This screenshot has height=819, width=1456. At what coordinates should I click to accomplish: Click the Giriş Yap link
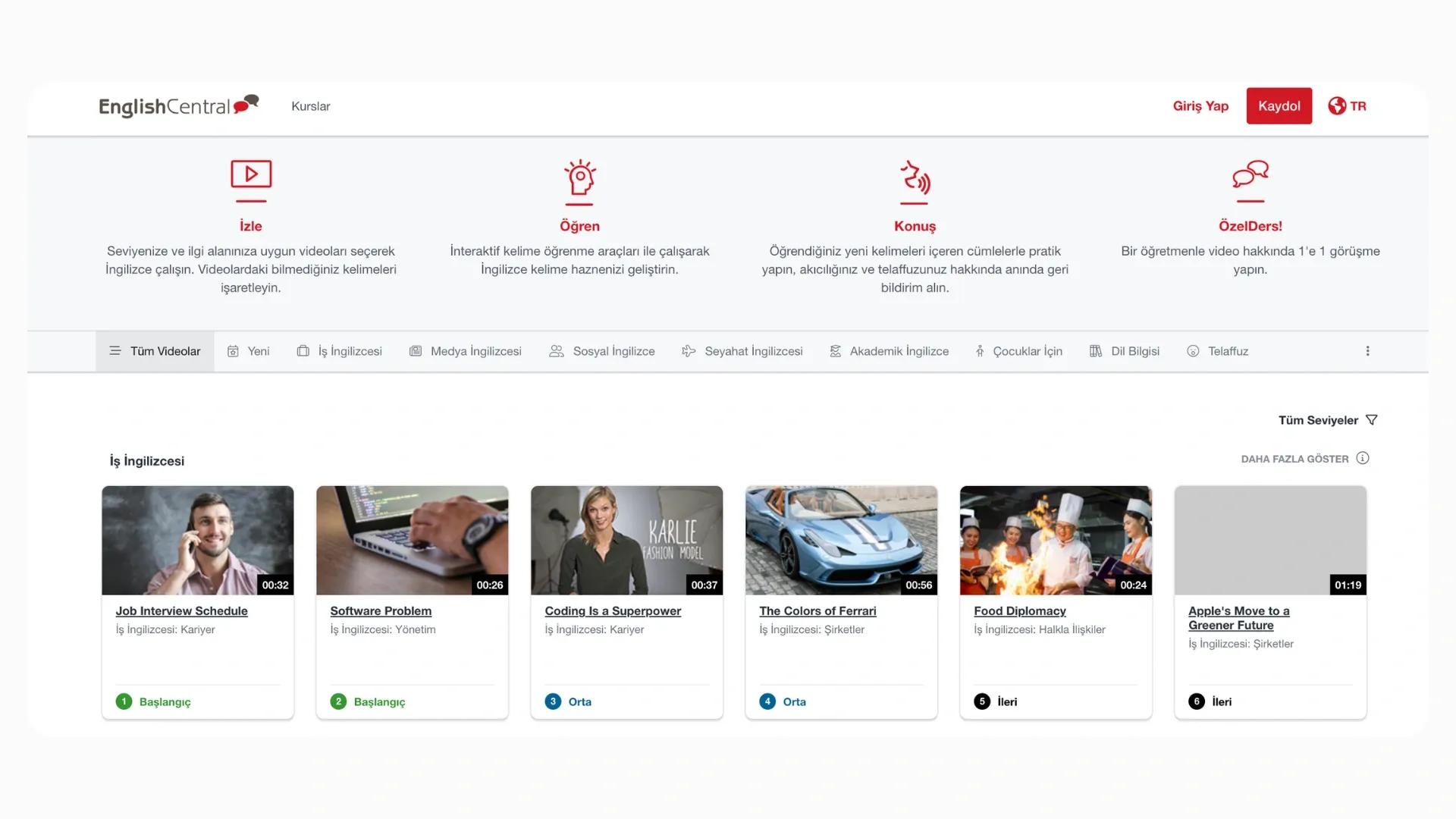point(1200,106)
